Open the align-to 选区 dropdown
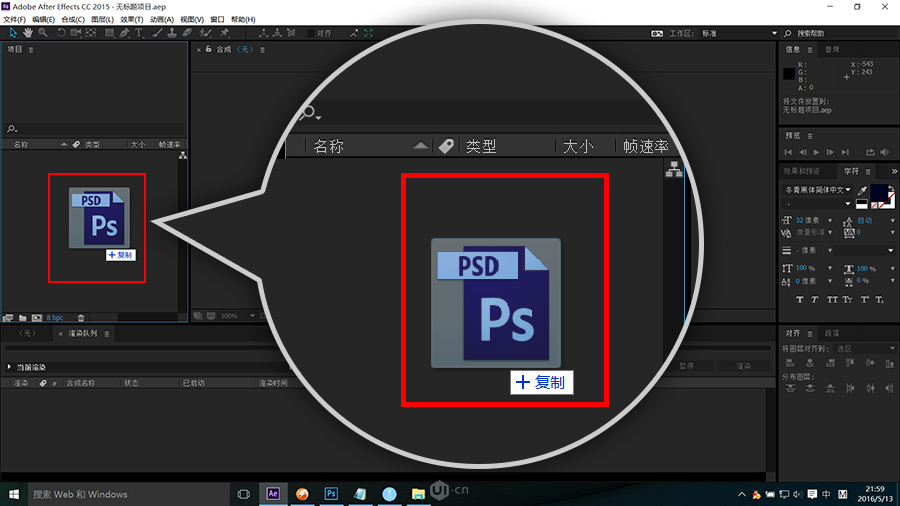Screen dimensions: 900x506 point(866,348)
